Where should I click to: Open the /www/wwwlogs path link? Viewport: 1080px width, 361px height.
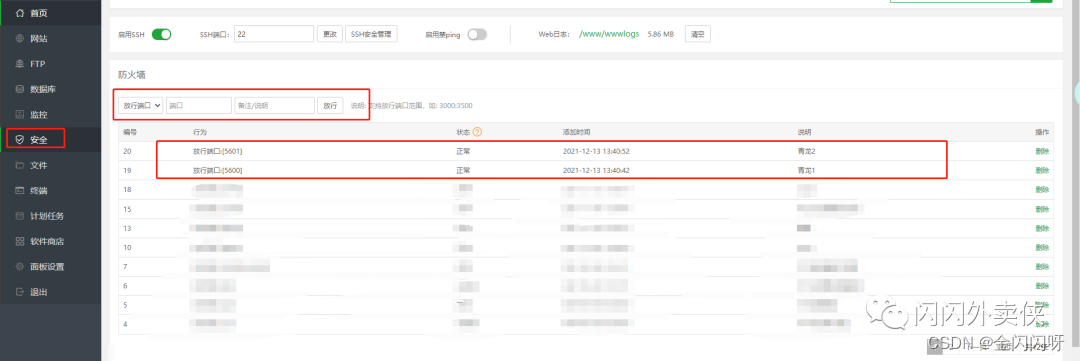pos(610,34)
